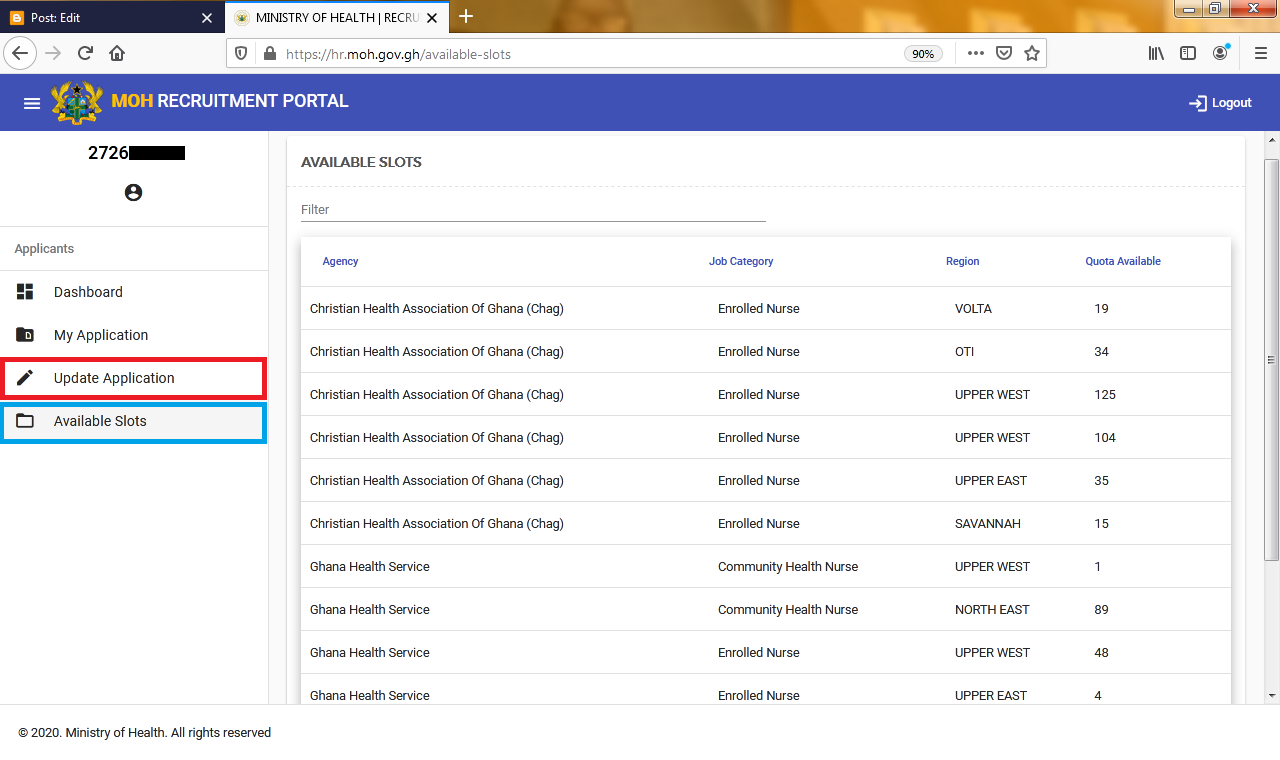This screenshot has height=760, width=1280.
Task: Open the Library bookmarks menu
Action: pos(1156,53)
